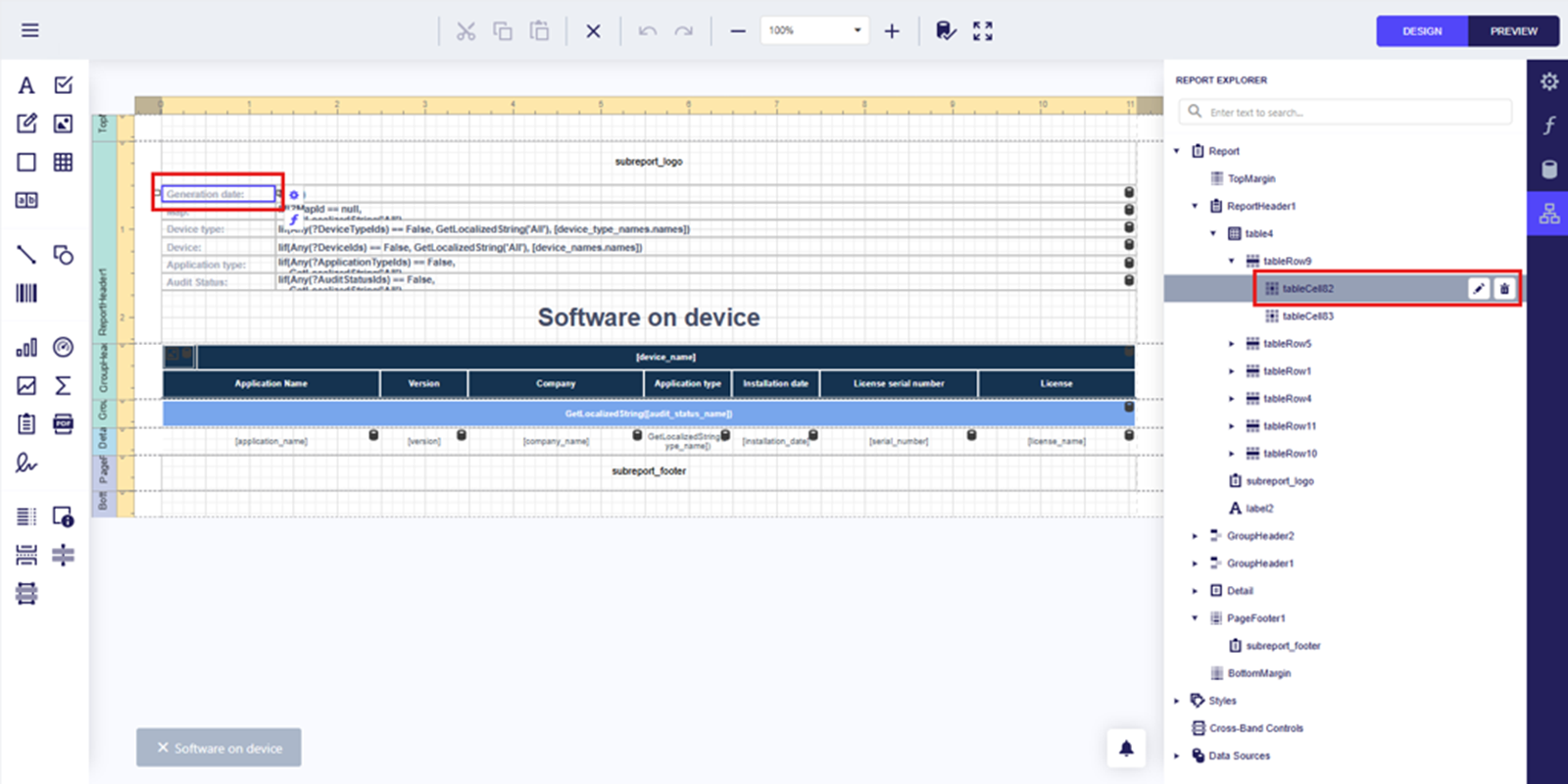
Task: Click the Report Explorer search field
Action: click(x=1352, y=113)
